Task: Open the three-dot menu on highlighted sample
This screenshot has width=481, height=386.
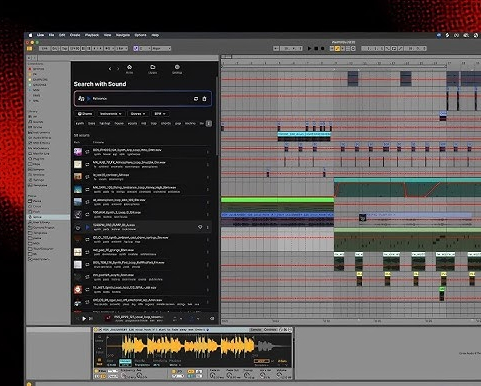Action: 208,227
